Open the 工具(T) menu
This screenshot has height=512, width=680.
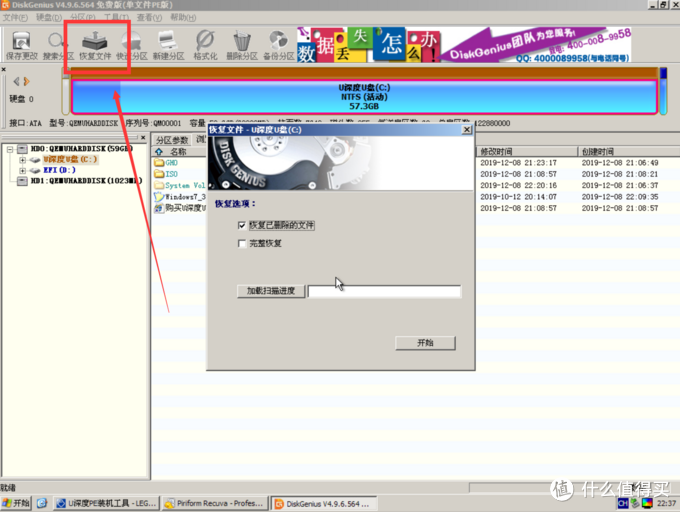116,17
